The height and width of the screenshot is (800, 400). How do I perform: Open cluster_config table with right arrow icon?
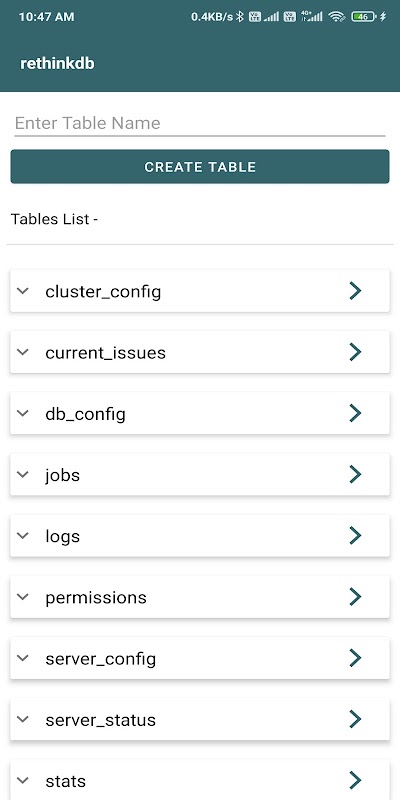pos(356,291)
